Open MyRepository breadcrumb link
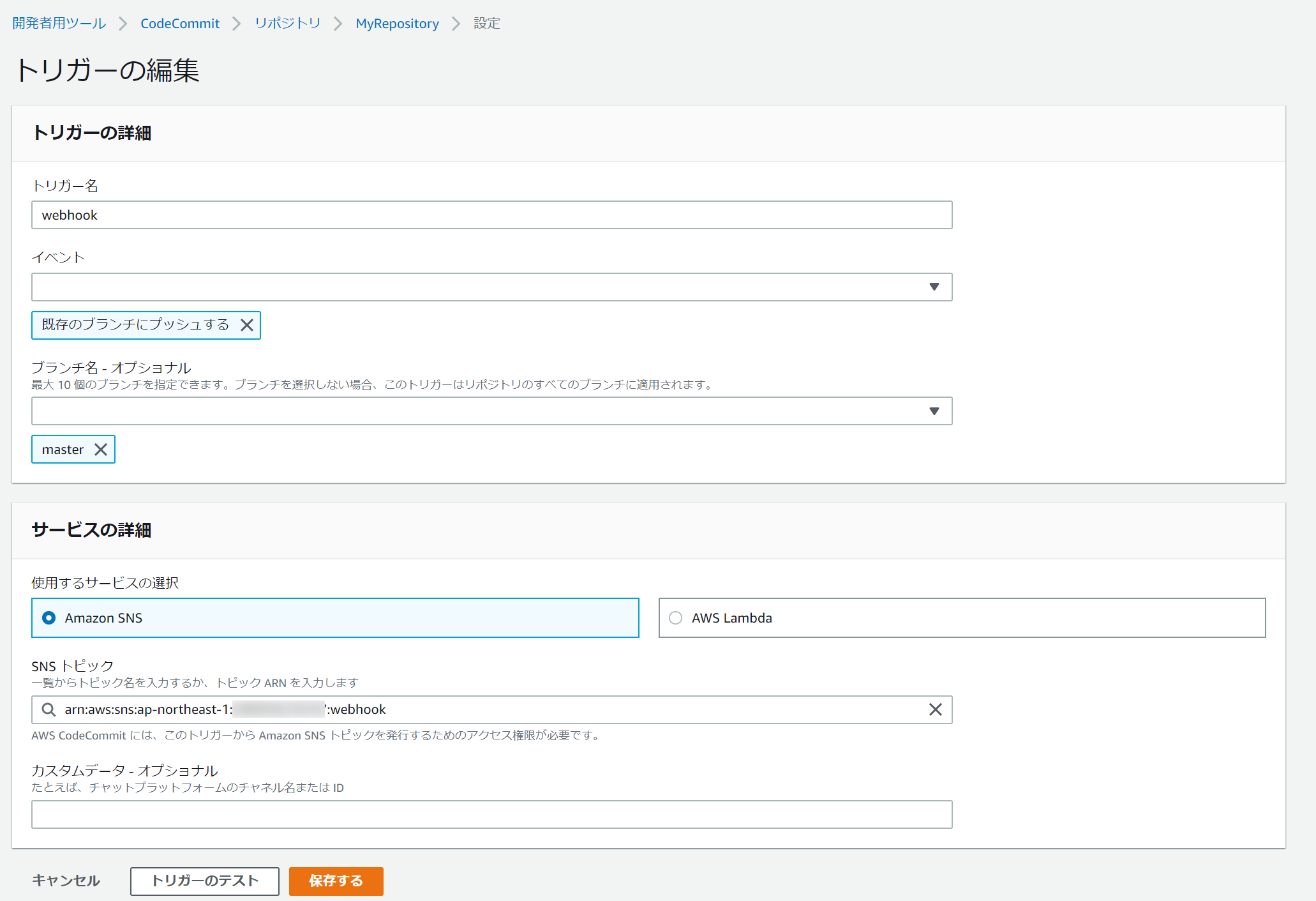Image resolution: width=1316 pixels, height=901 pixels. [397, 24]
